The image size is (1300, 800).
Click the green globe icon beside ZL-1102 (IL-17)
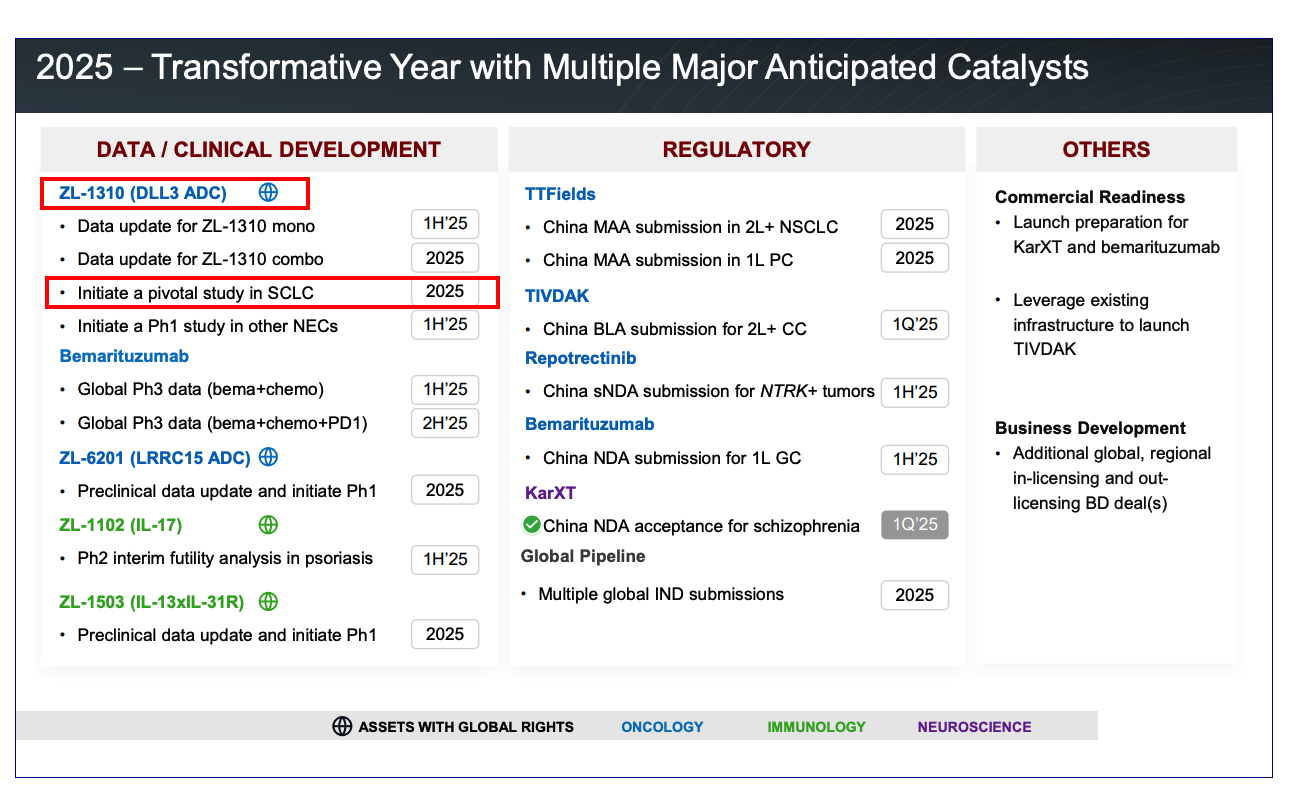tap(268, 525)
